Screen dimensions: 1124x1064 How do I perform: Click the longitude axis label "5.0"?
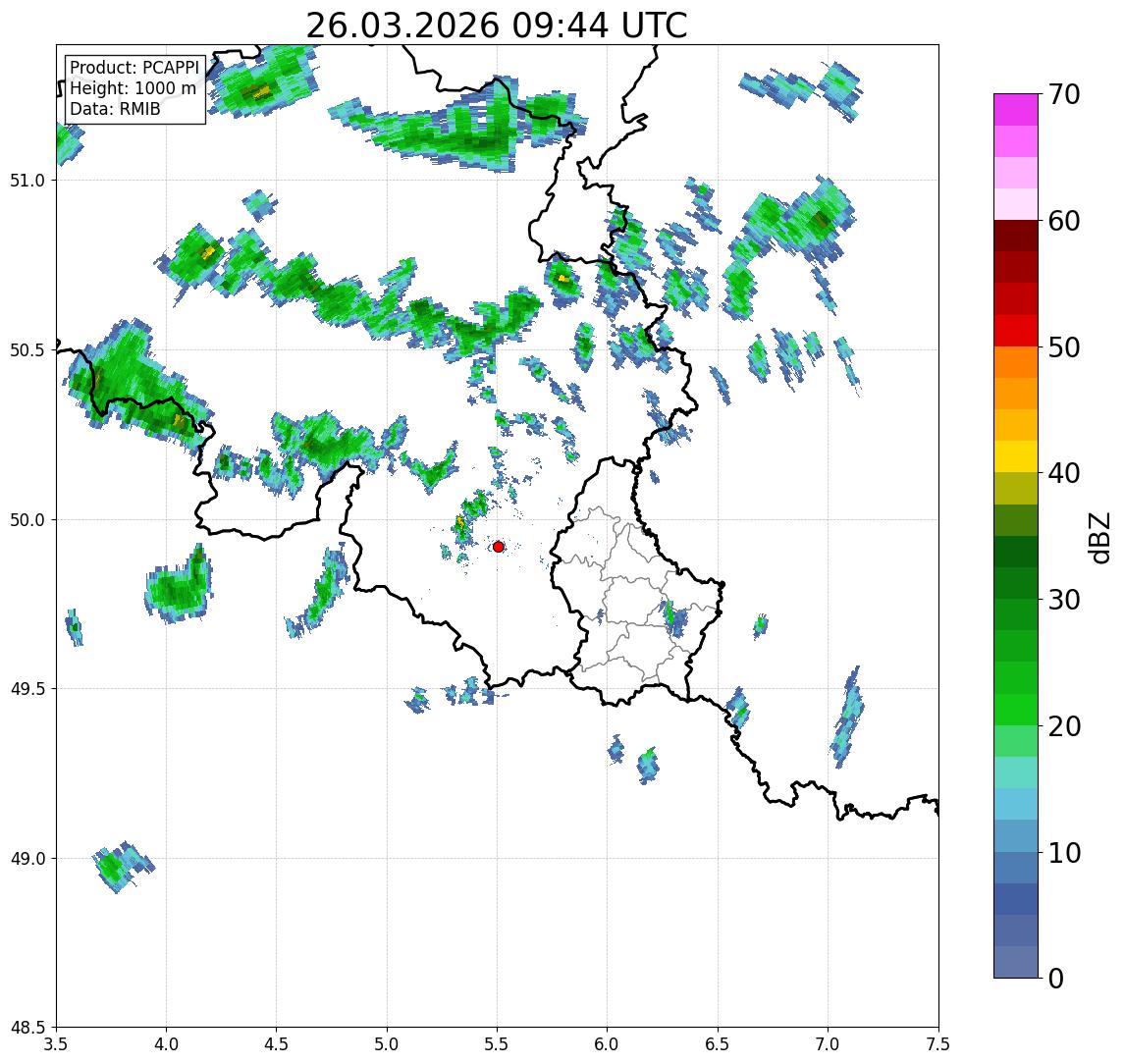(387, 1044)
